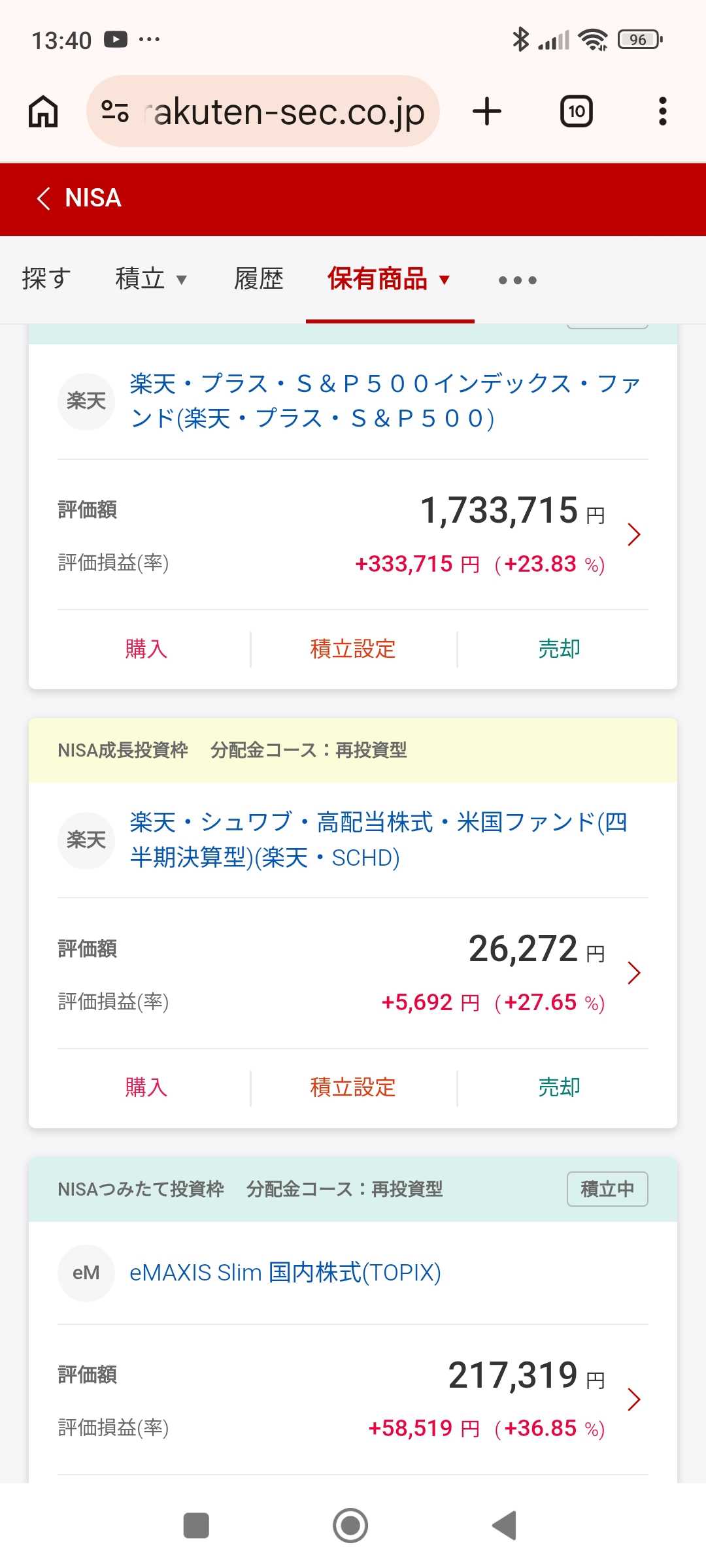Go back using the NISA back arrow
The height and width of the screenshot is (1568, 706).
[44, 199]
